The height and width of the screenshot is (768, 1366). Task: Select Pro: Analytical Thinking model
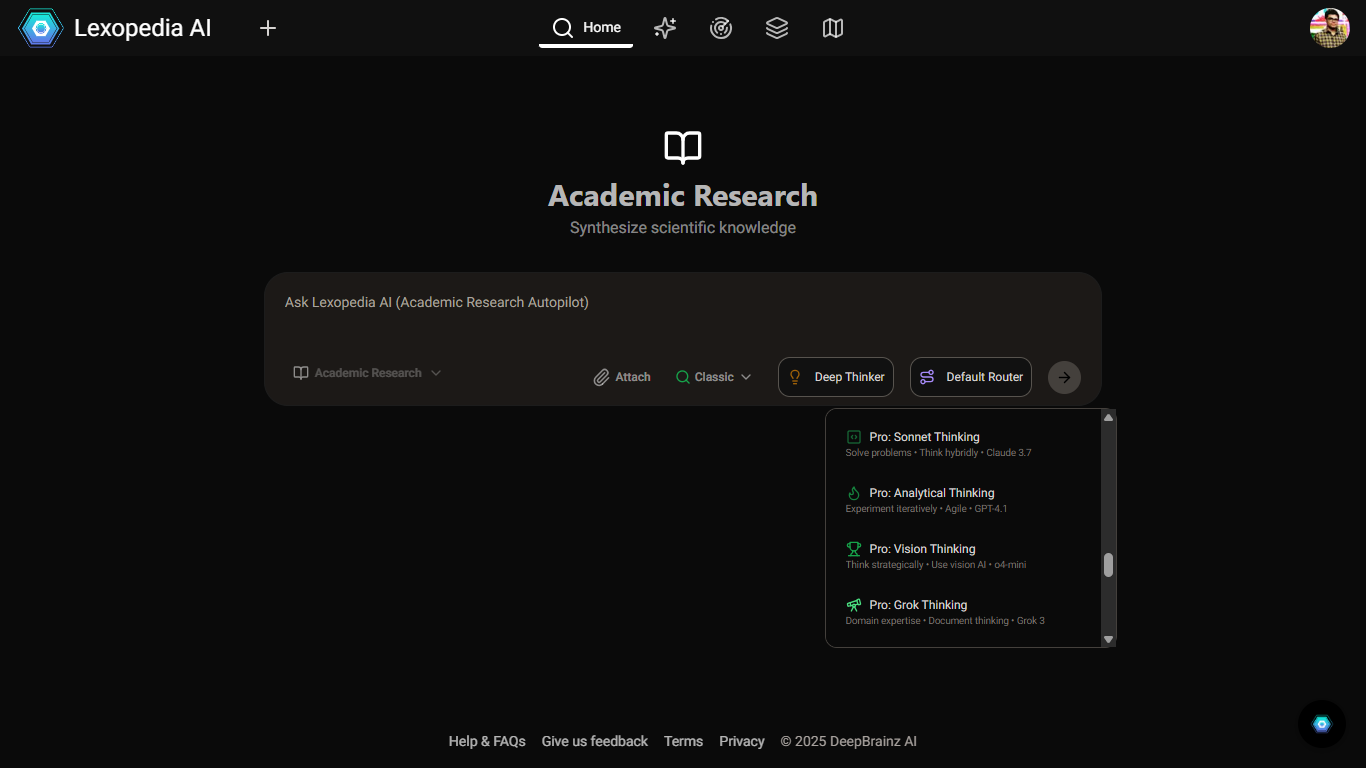(x=963, y=500)
